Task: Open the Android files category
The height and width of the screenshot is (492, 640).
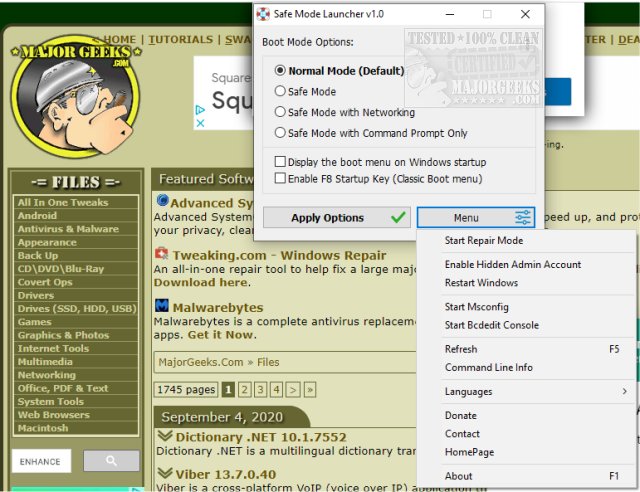Action: (x=76, y=216)
